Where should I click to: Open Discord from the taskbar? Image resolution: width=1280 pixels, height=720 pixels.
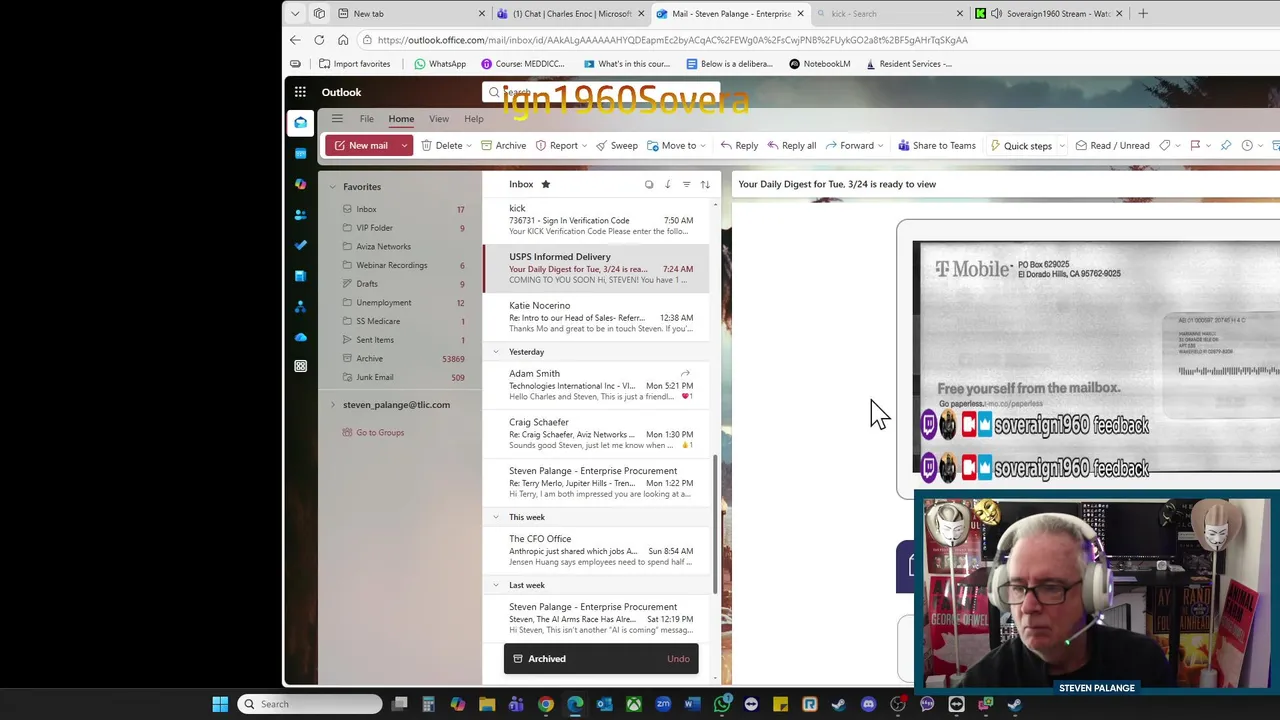pos(868,704)
